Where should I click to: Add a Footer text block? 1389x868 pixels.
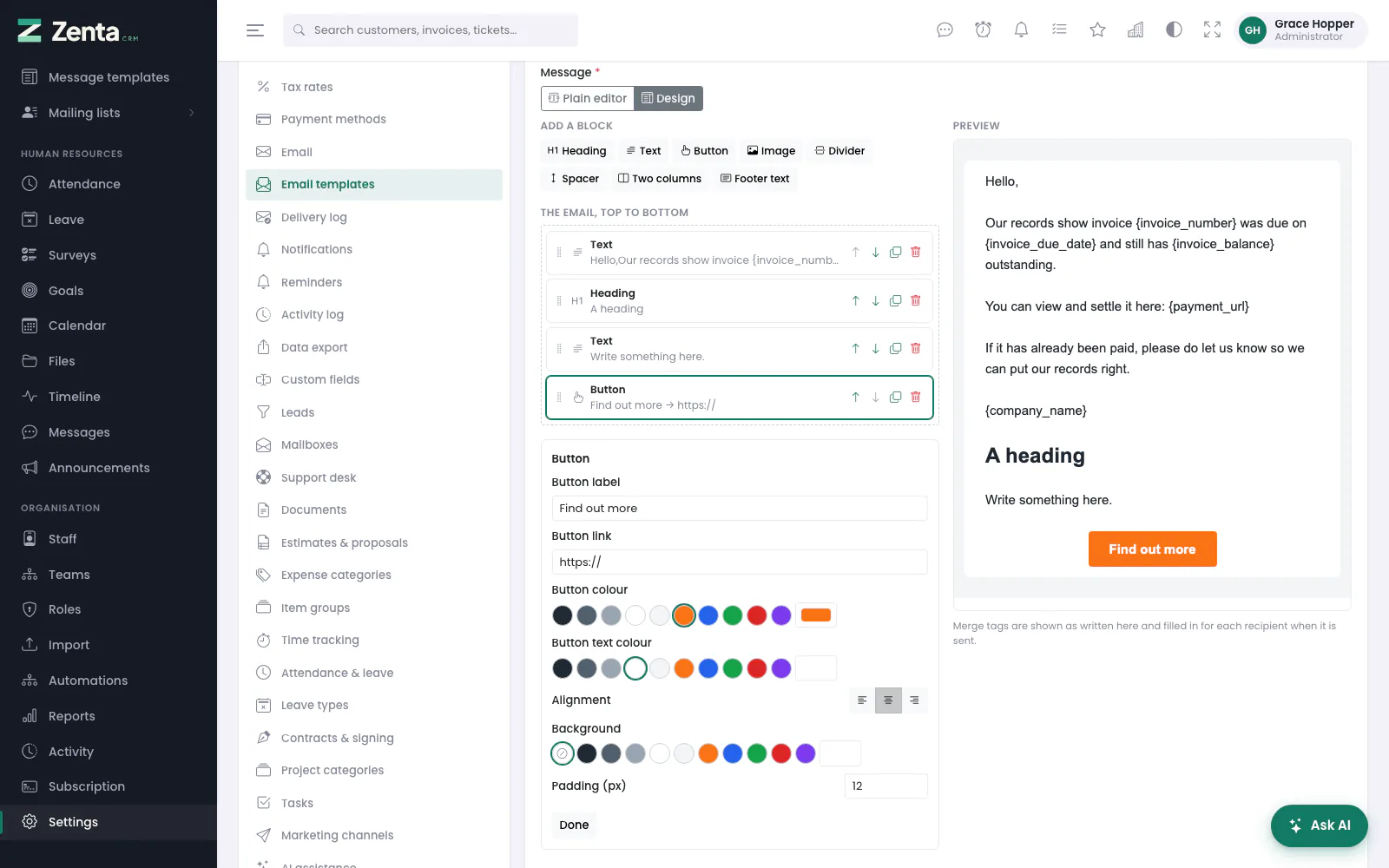tap(755, 179)
